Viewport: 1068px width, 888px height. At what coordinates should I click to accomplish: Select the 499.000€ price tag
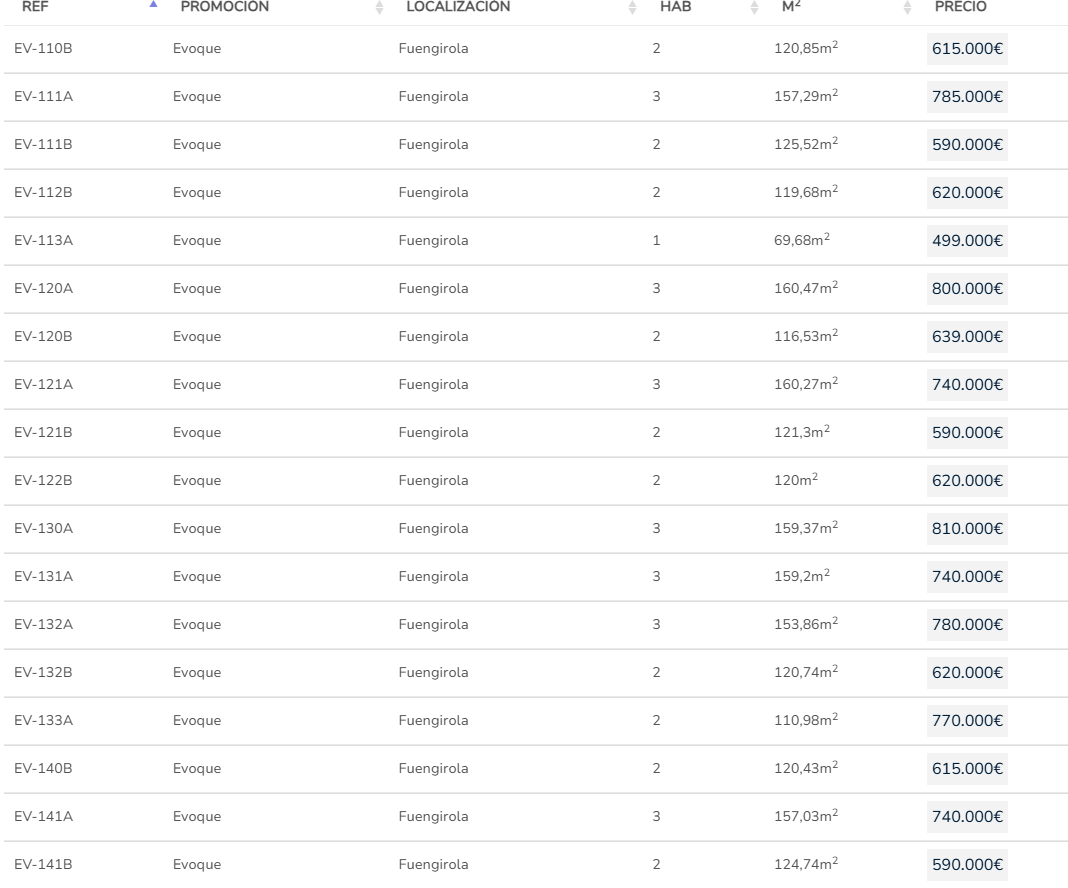point(967,241)
